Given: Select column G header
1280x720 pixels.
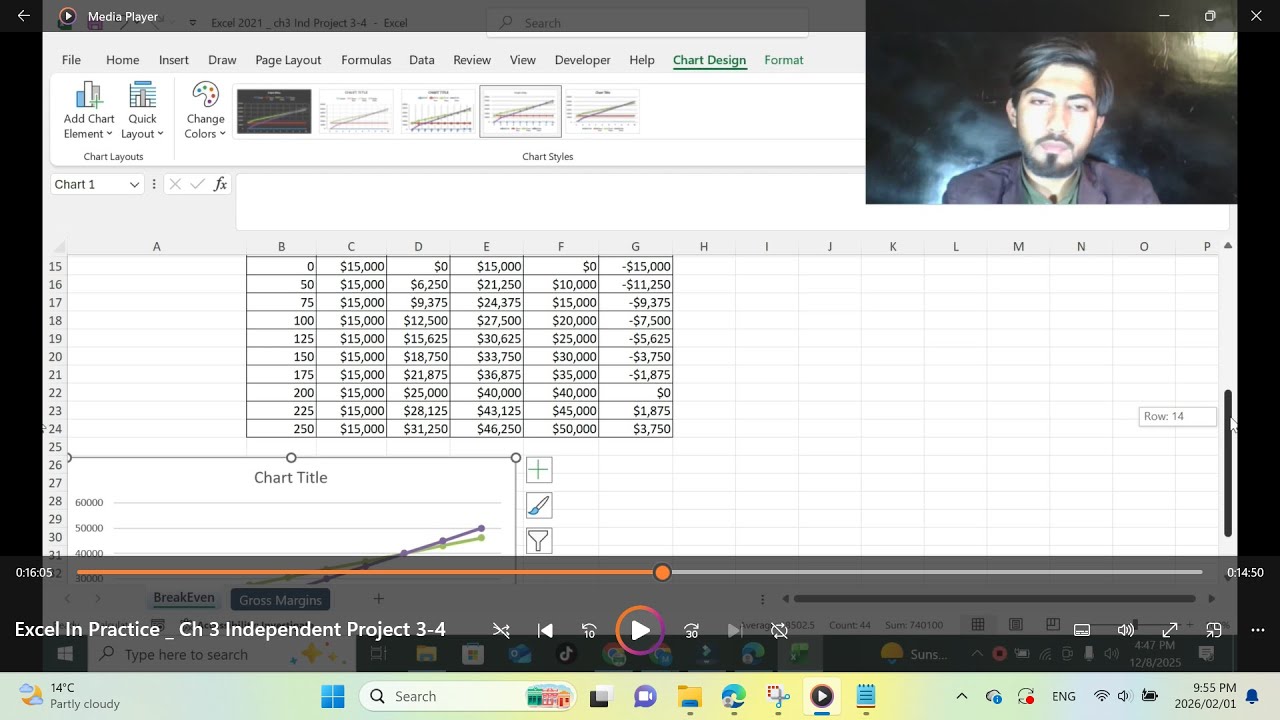Looking at the screenshot, I should click(x=635, y=246).
